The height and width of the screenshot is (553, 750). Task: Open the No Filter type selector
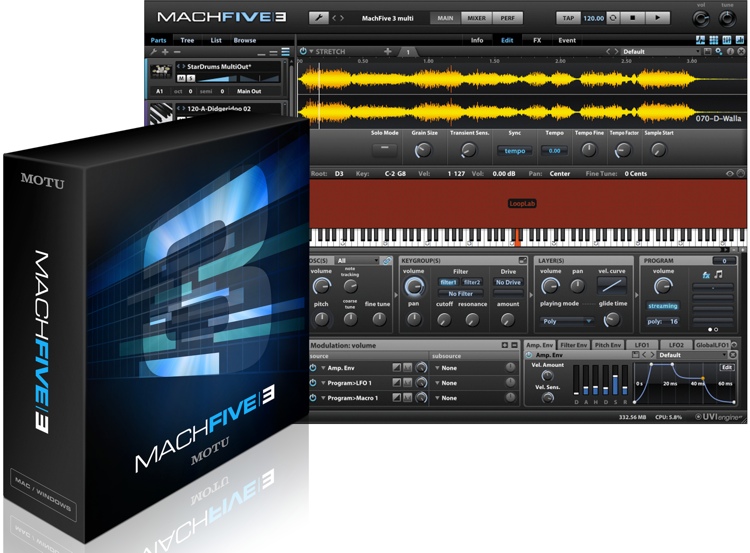pos(460,294)
